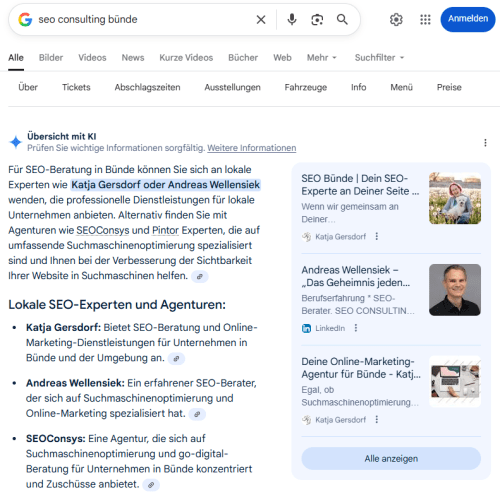500x497 pixels.
Task: Open quick settings gear icon
Action: coord(396,20)
